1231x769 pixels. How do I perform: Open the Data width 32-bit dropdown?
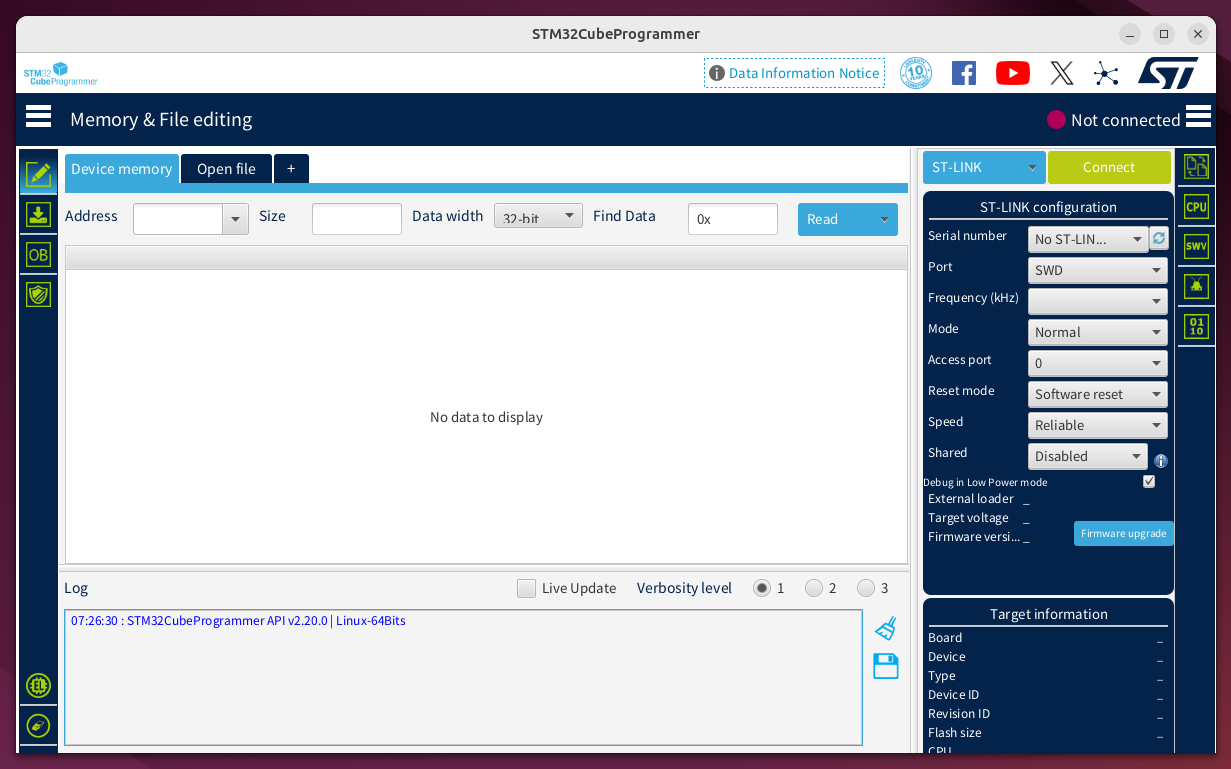click(538, 215)
